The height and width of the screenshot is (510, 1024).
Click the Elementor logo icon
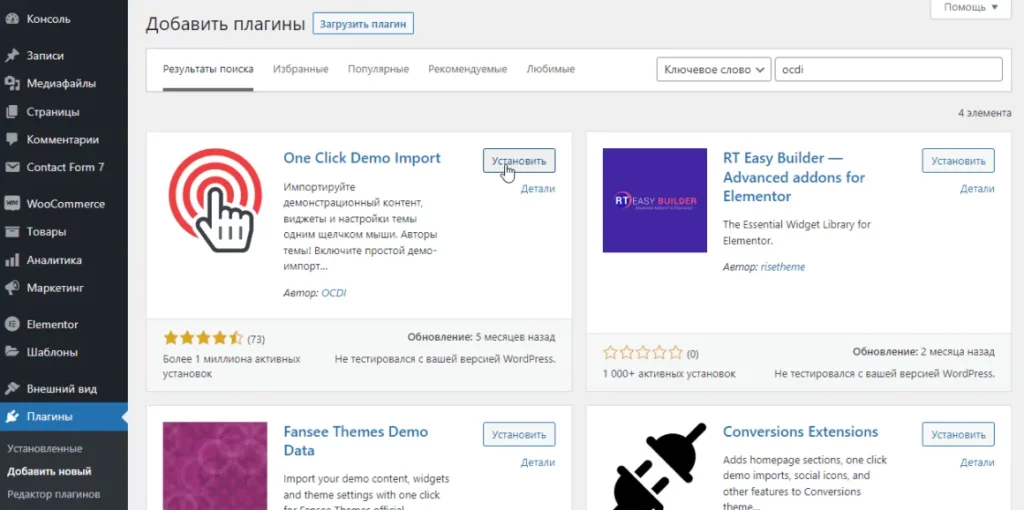click(12, 324)
